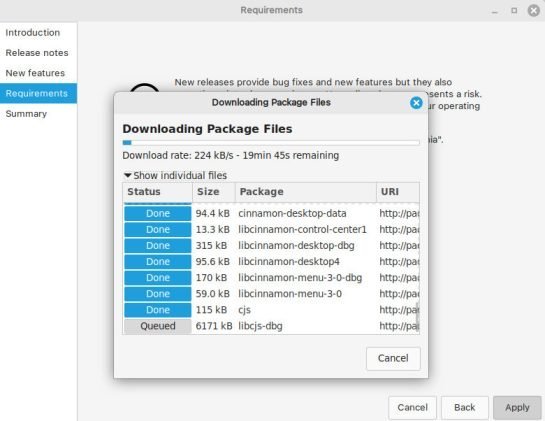This screenshot has height=421, width=545.
Task: Sort the file list by Size column
Action: [x=214, y=192]
